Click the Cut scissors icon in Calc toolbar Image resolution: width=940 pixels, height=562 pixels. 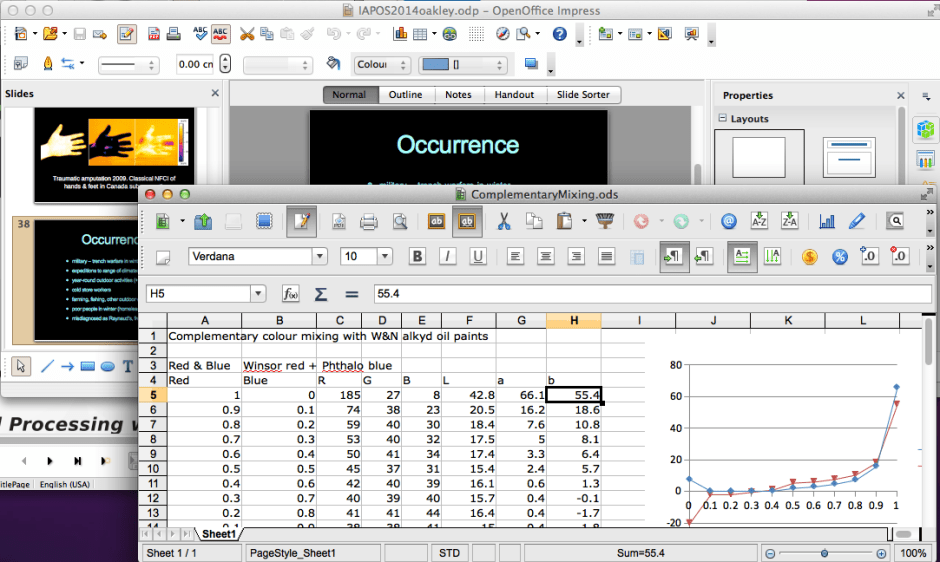(x=505, y=222)
